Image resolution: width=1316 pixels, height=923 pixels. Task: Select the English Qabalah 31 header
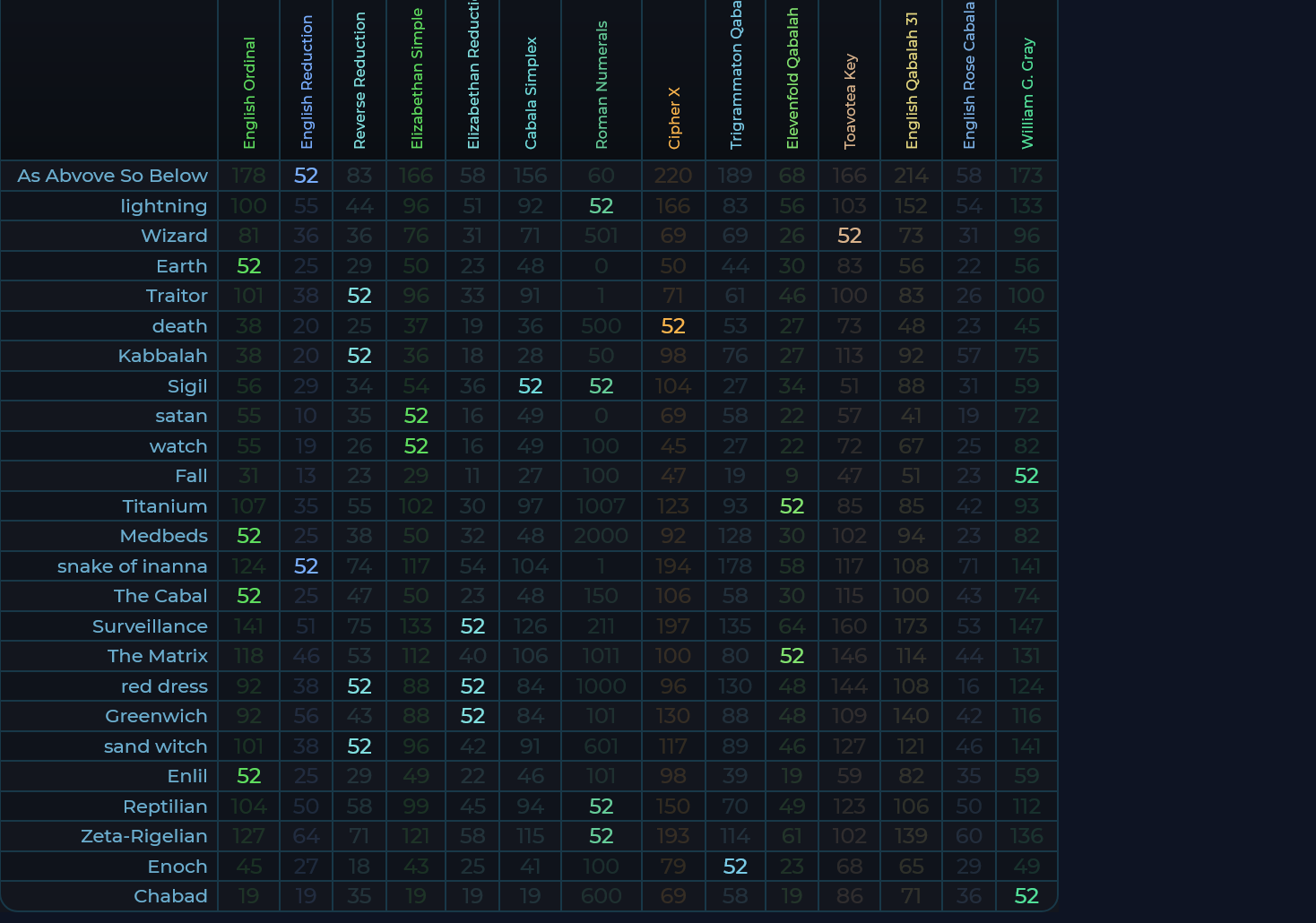(x=912, y=81)
